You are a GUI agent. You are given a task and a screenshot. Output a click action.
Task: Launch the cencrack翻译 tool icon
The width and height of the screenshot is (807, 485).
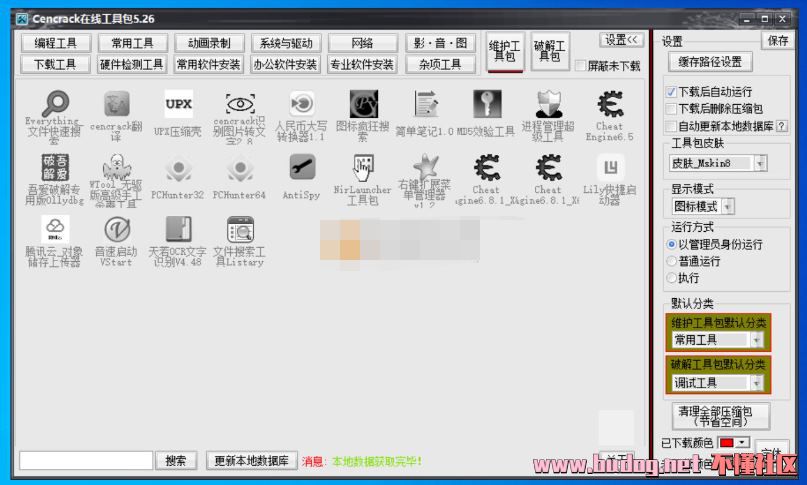116,104
